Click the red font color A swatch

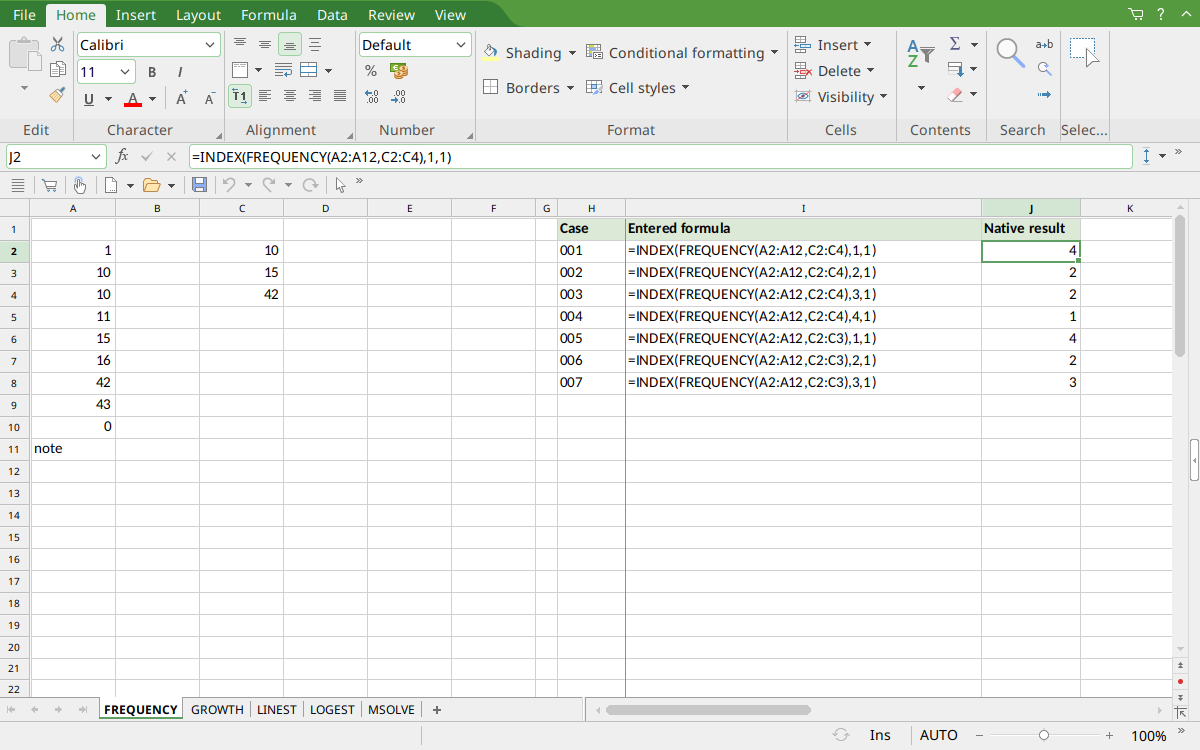click(133, 98)
